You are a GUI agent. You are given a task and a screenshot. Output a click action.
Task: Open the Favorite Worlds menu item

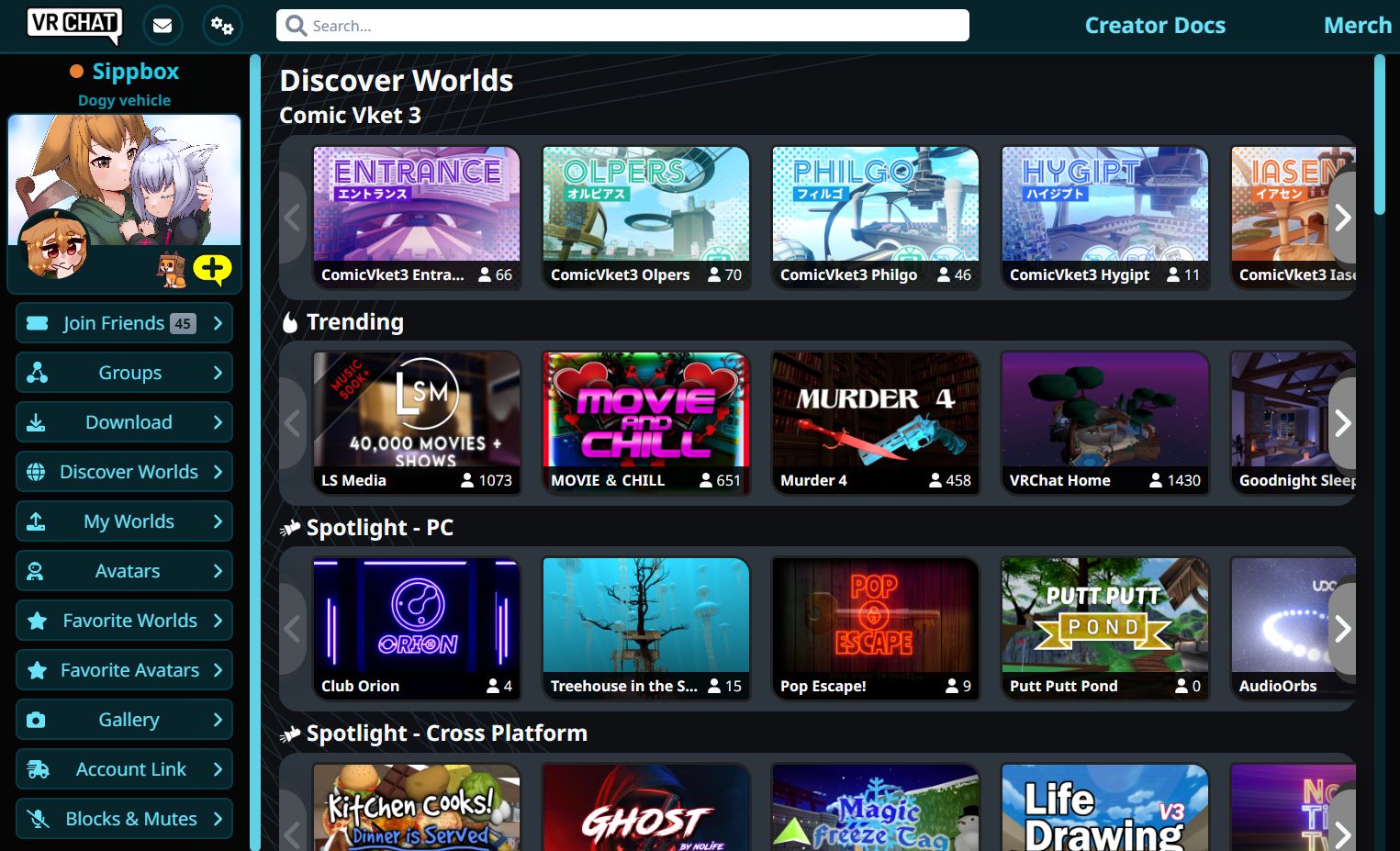coord(124,621)
